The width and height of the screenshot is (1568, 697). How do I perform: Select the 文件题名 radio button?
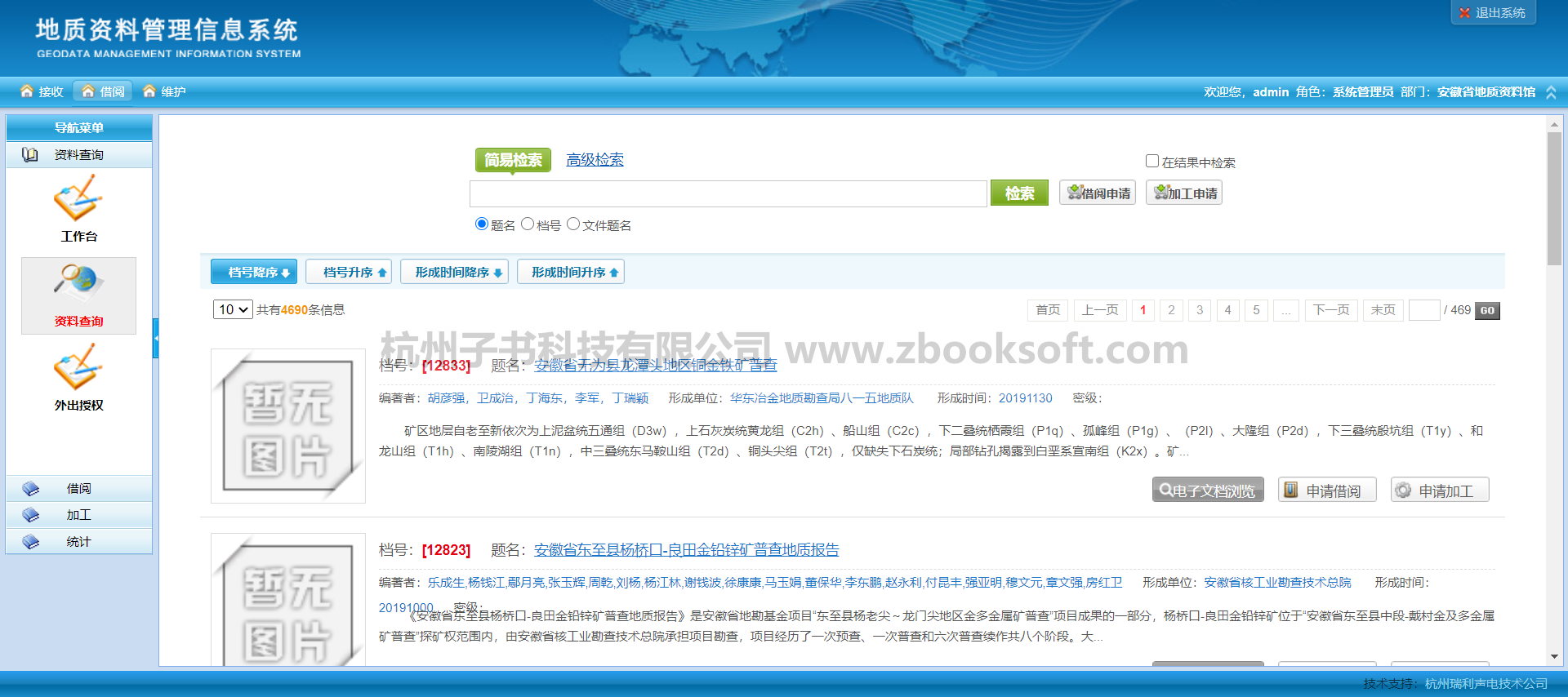click(x=573, y=224)
